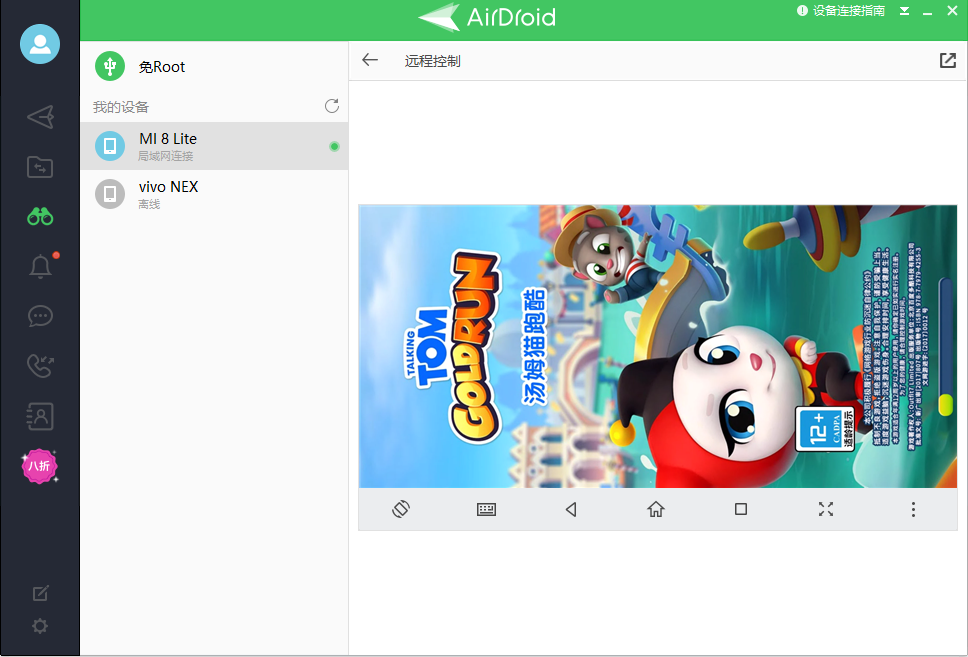Open the more options three-dot menu
This screenshot has width=968, height=657.
click(913, 509)
